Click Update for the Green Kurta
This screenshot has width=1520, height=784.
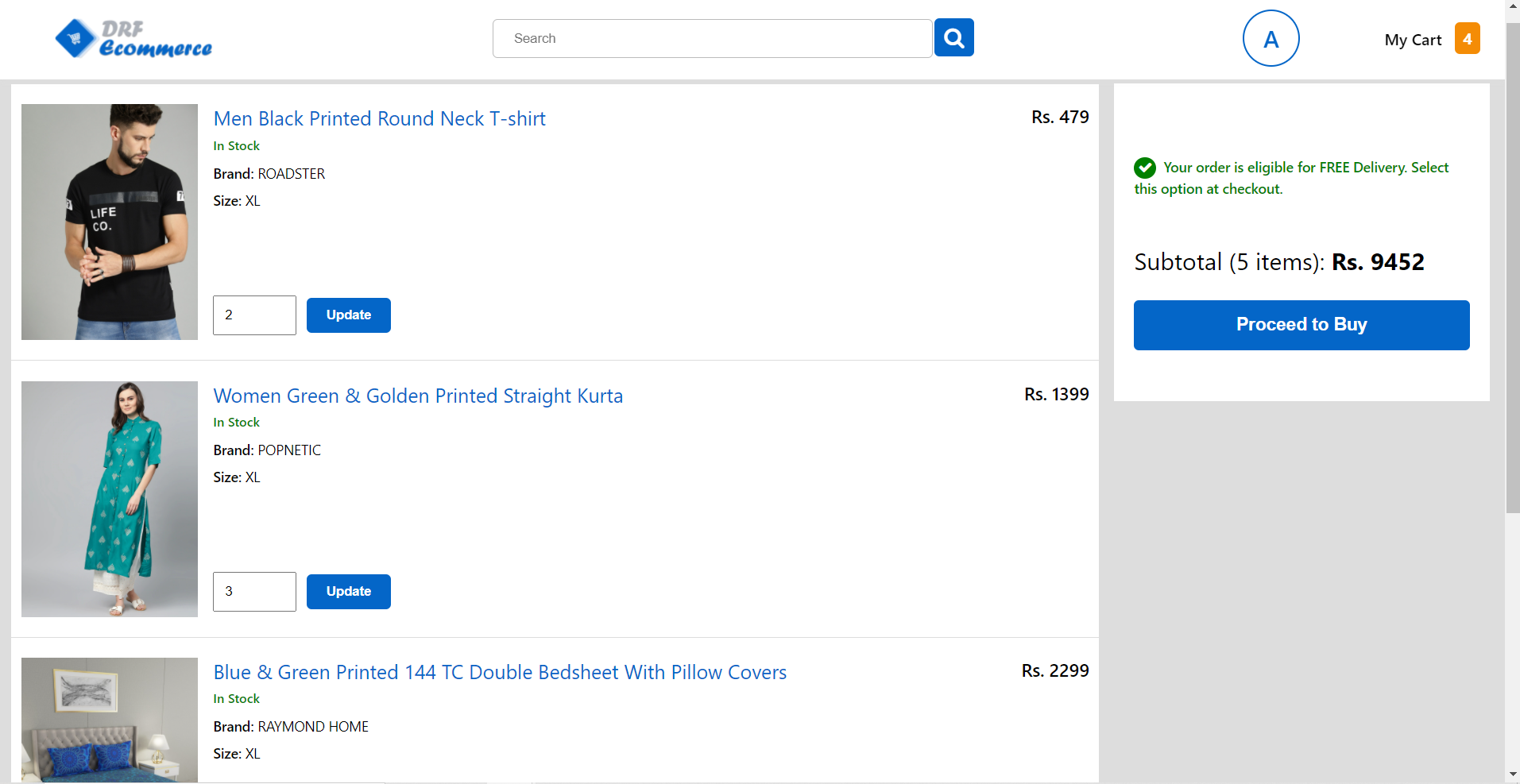[x=348, y=591]
